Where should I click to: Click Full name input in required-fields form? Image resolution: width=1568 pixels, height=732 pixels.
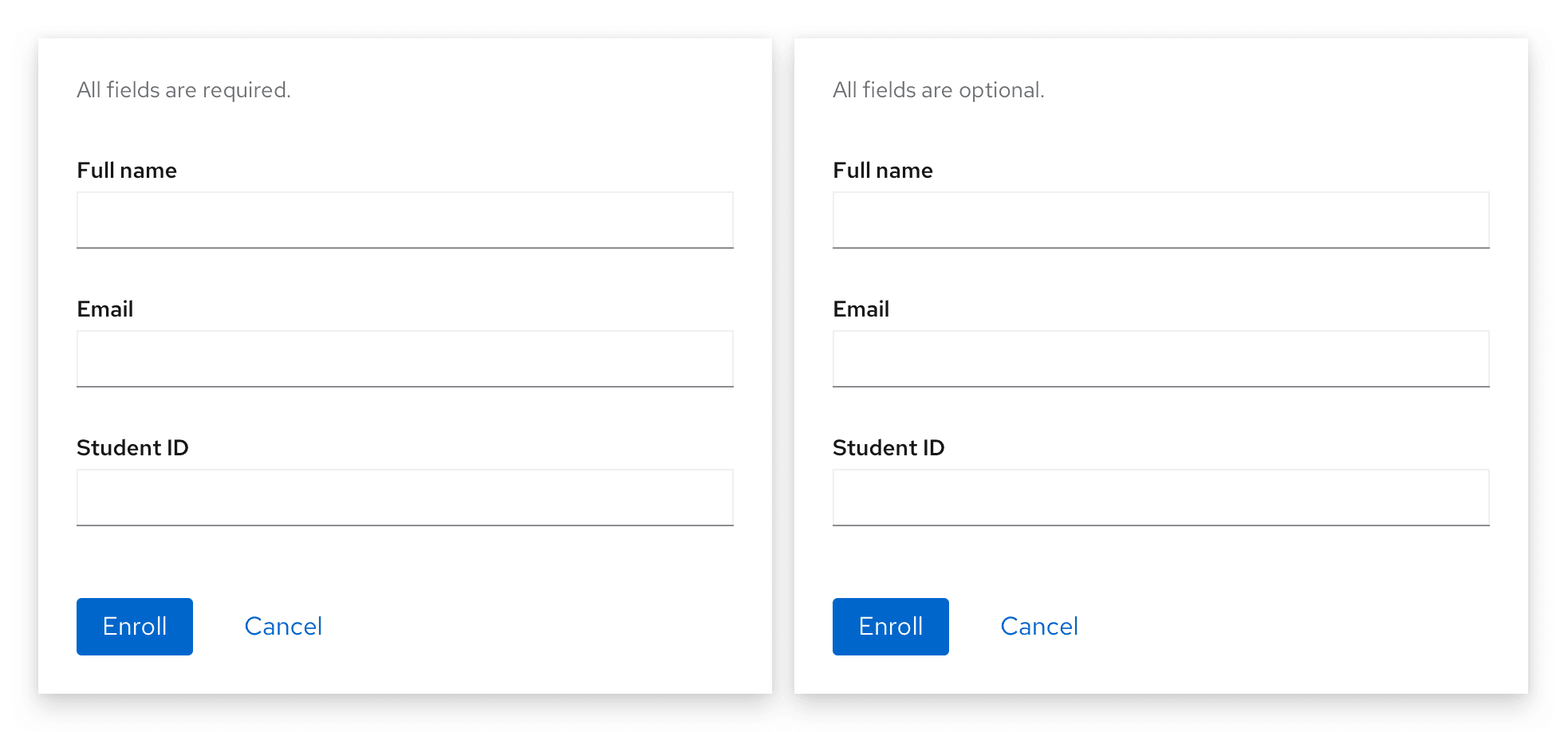[x=404, y=220]
